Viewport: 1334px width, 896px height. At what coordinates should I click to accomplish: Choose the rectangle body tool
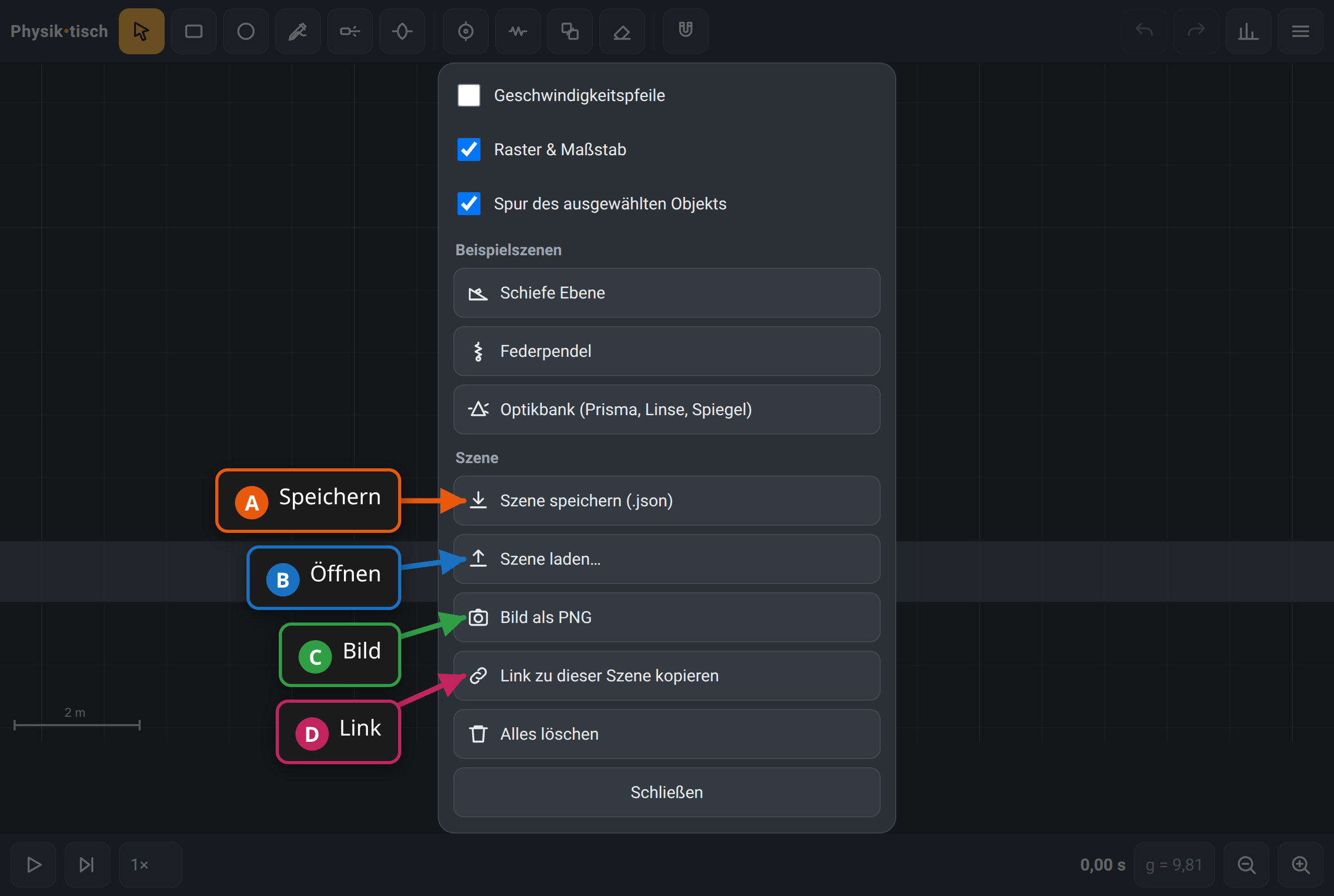point(194,31)
